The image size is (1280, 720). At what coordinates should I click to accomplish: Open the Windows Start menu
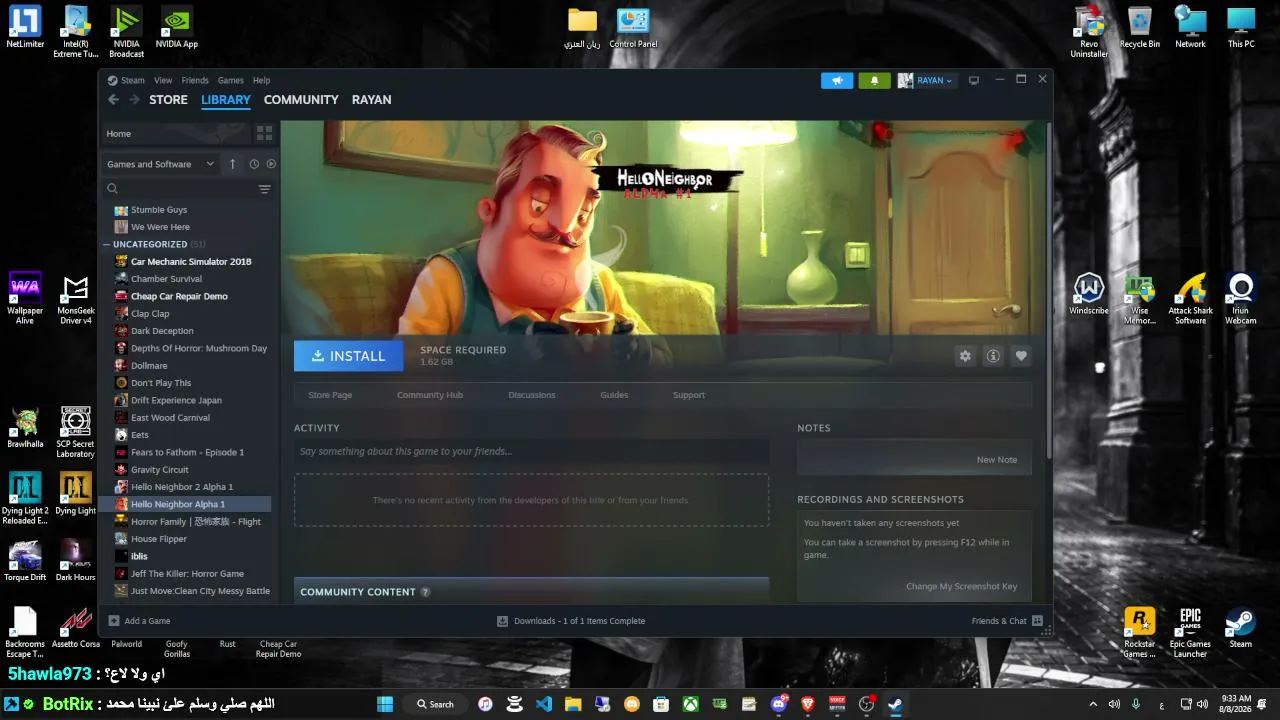(385, 704)
